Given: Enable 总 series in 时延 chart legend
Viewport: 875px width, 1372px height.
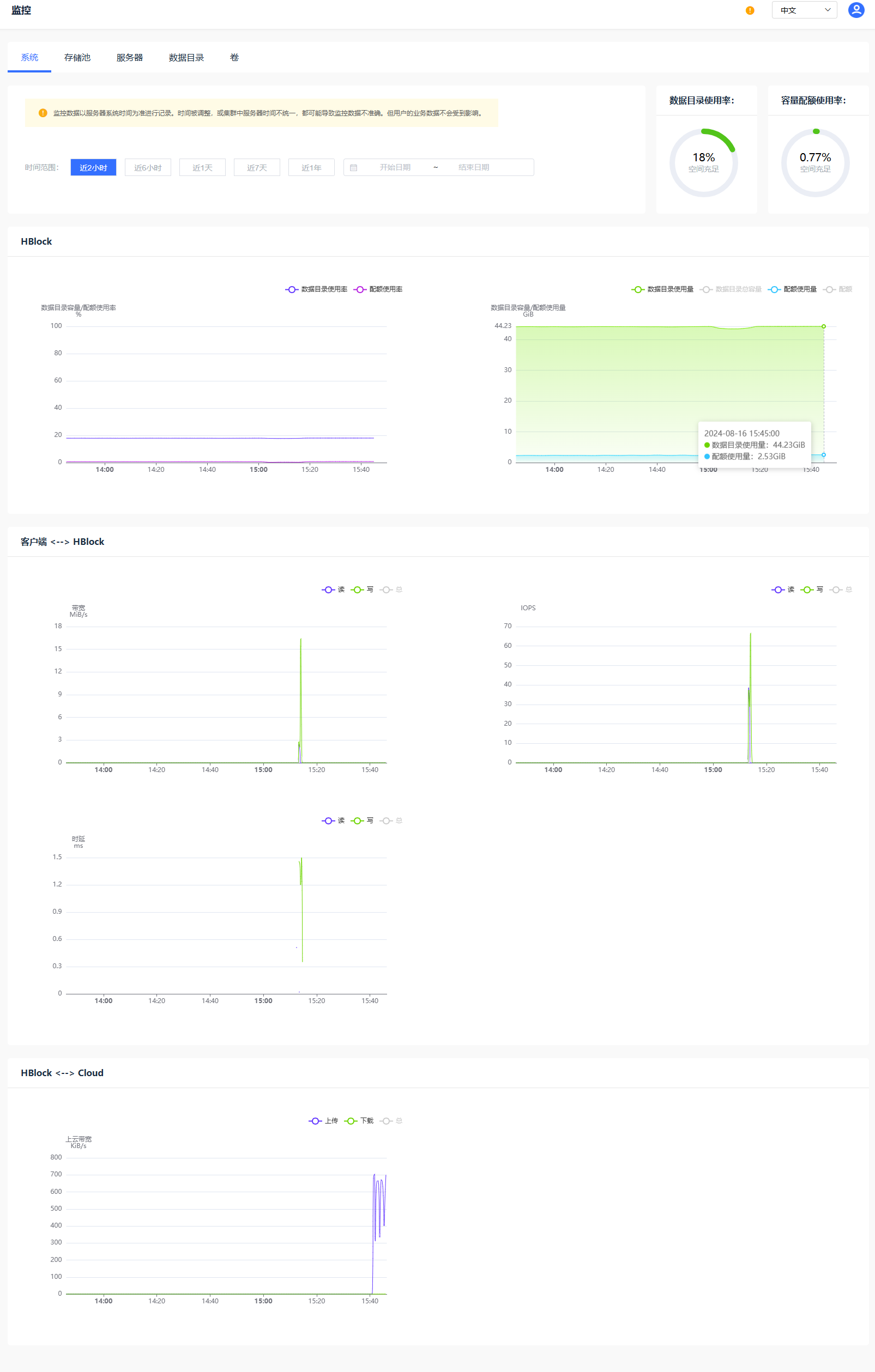Looking at the screenshot, I should pyautogui.click(x=391, y=820).
